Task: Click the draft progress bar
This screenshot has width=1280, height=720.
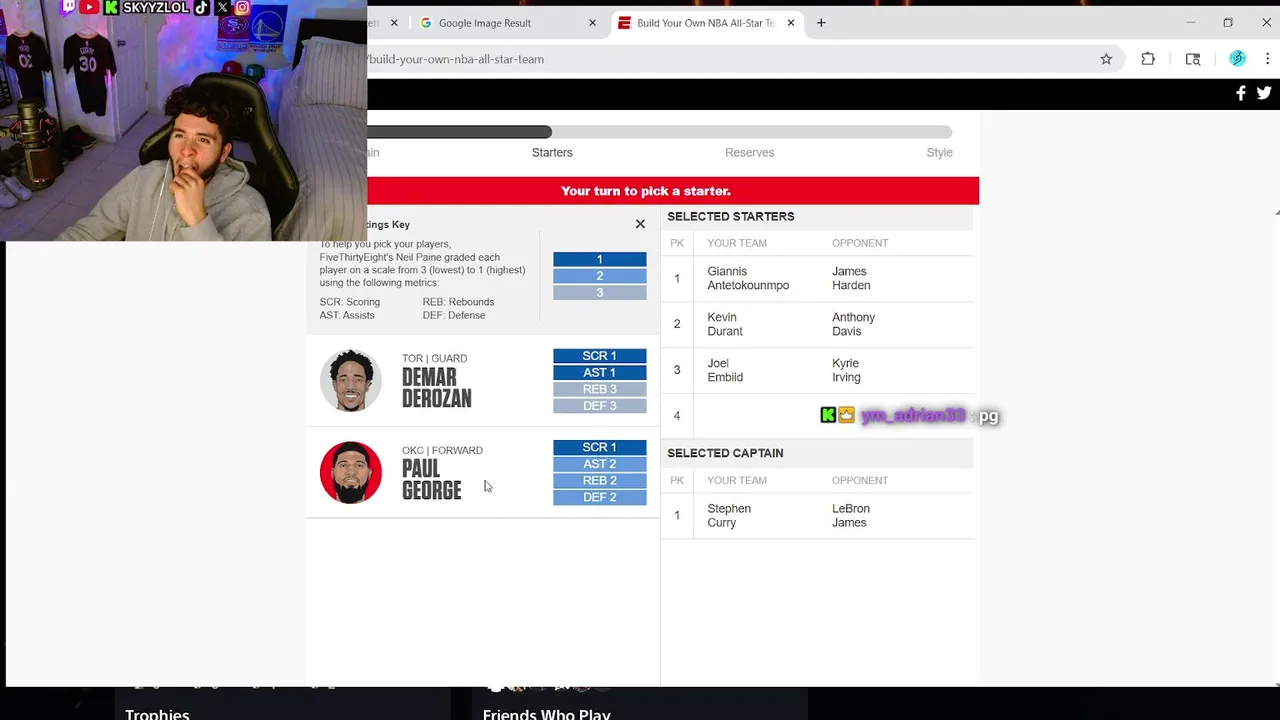Action: click(x=660, y=132)
